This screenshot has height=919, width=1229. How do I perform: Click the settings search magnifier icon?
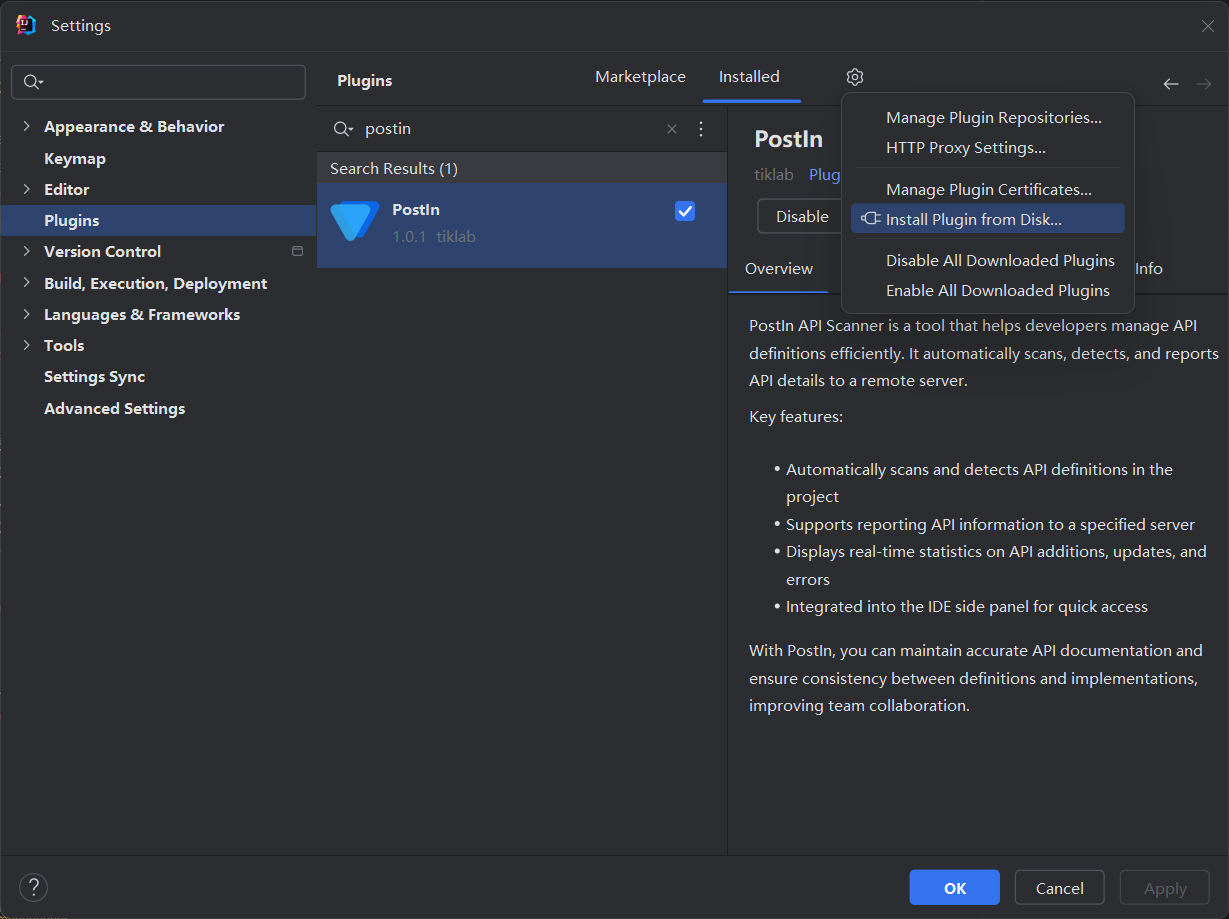pyautogui.click(x=33, y=82)
